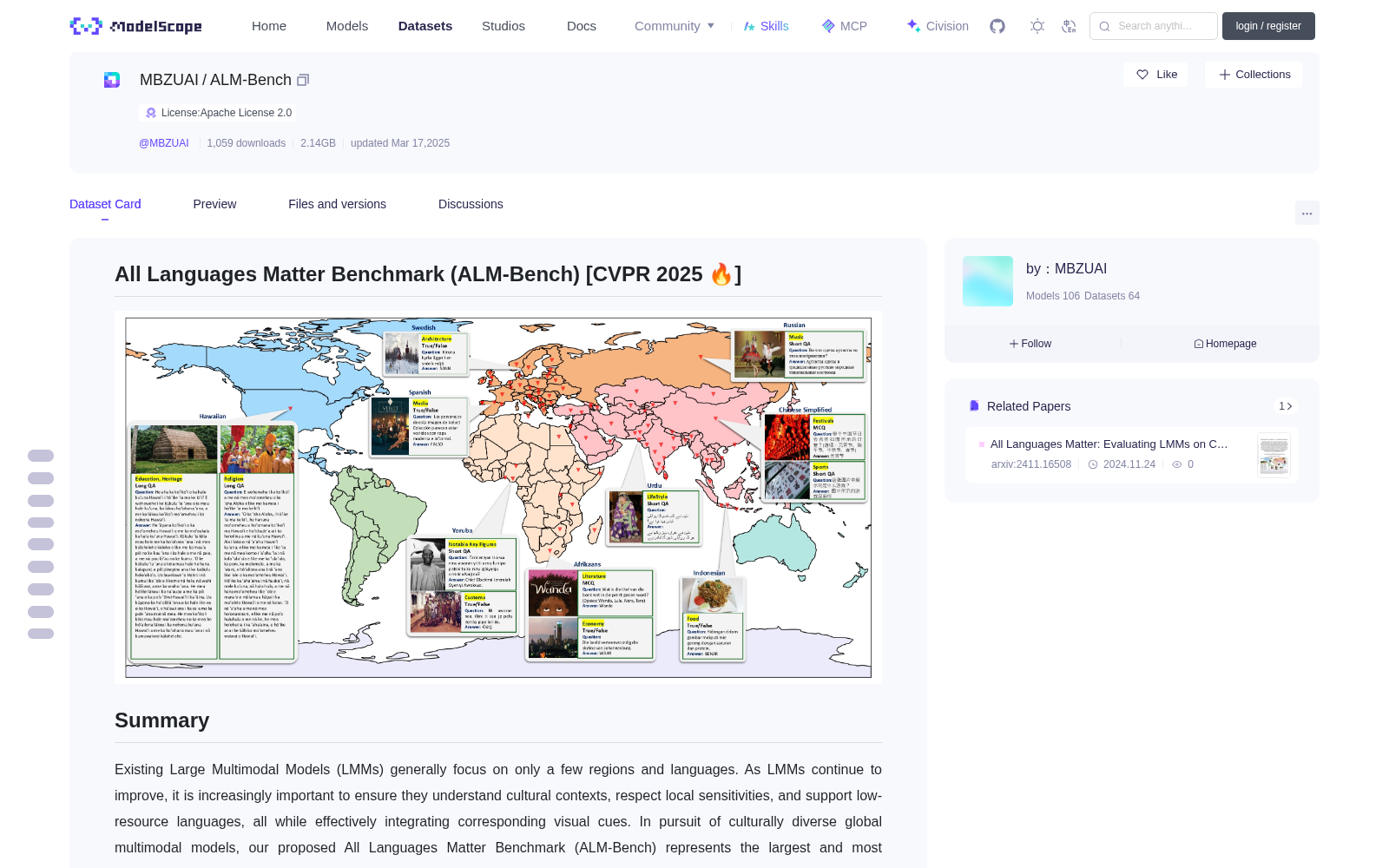Click the paper date 2024.11.24
Image resolution: width=1389 pixels, height=868 pixels.
click(x=1129, y=464)
